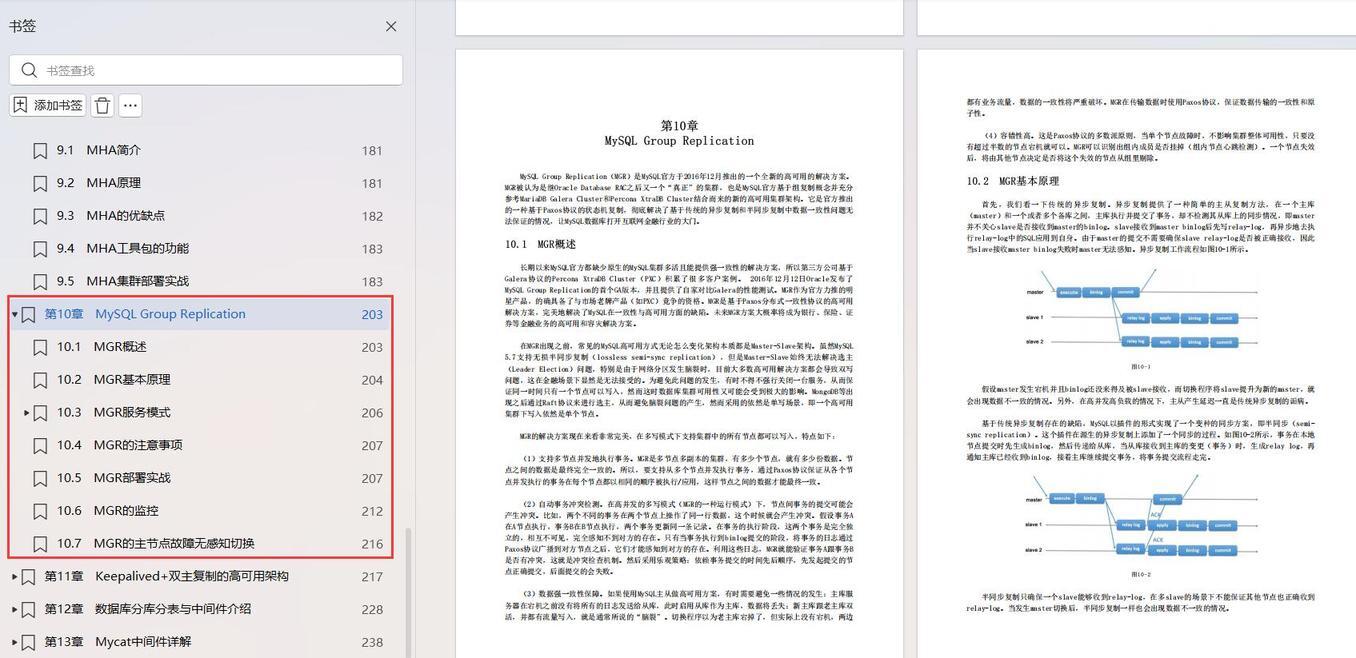Click bookmark icon beside 10.2 MGR基本原理

click(40, 380)
